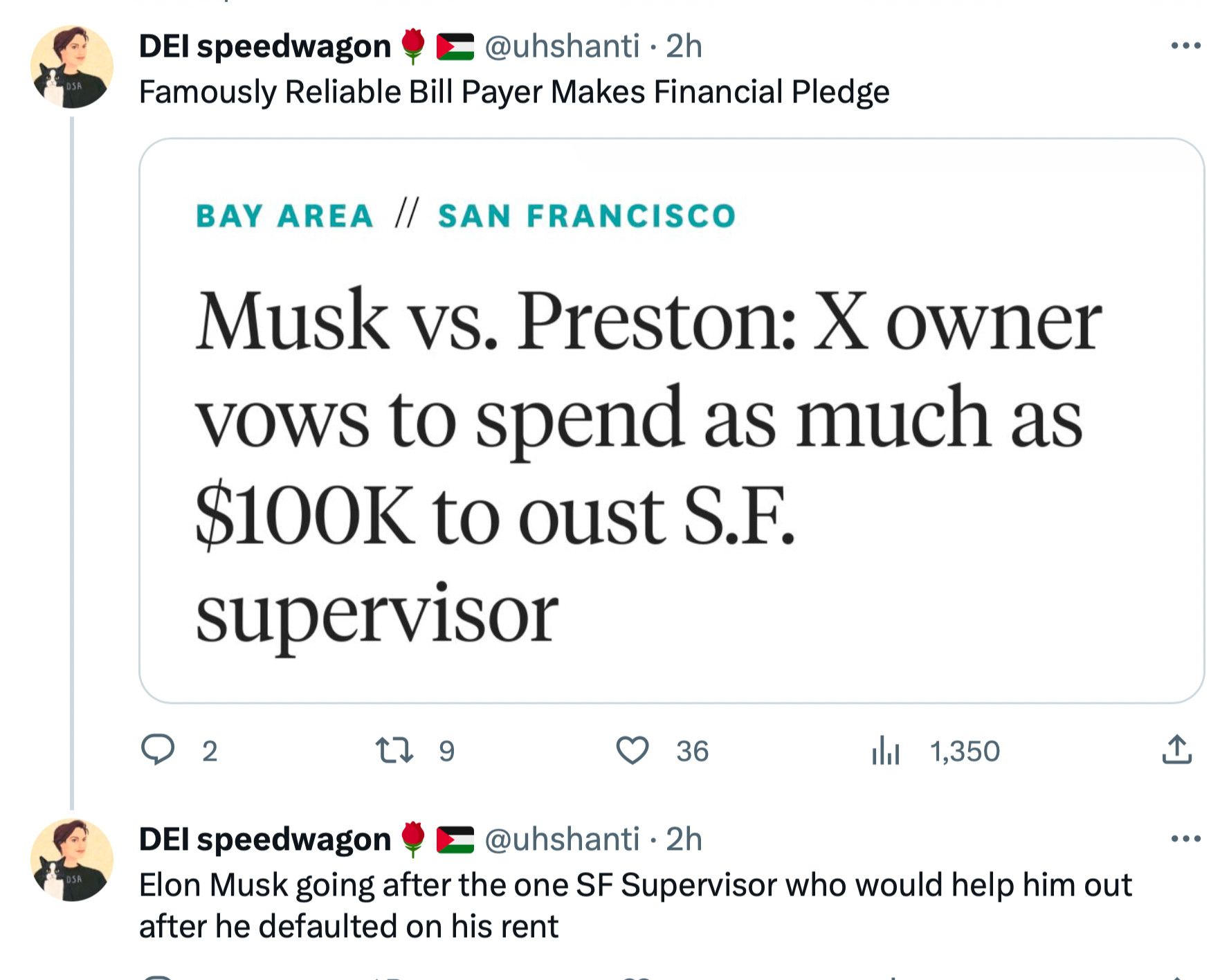1229x980 pixels.
Task: Like the first tweet with heart icon
Action: pyautogui.click(x=632, y=750)
